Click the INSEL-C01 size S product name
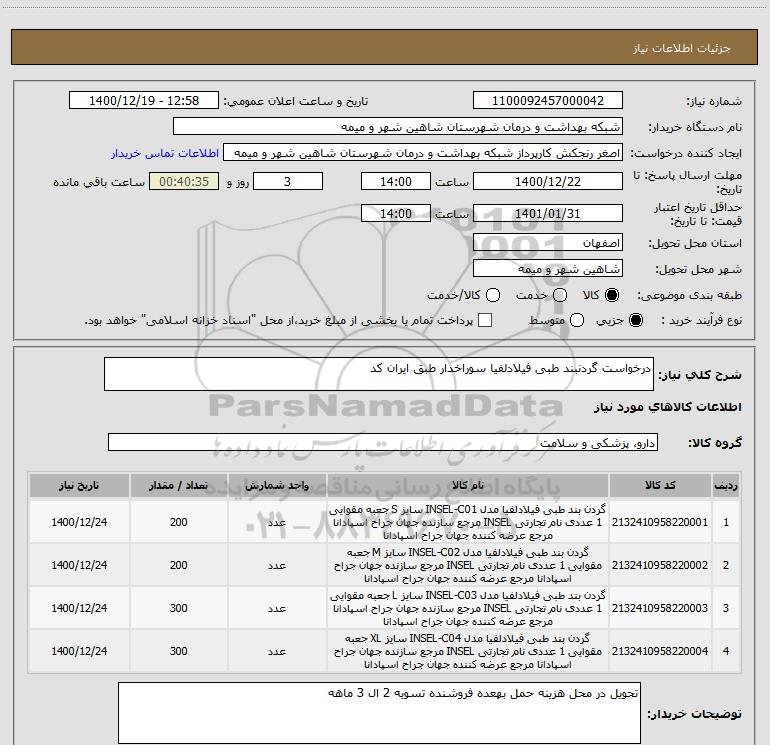This screenshot has width=770, height=745. pyautogui.click(x=468, y=522)
